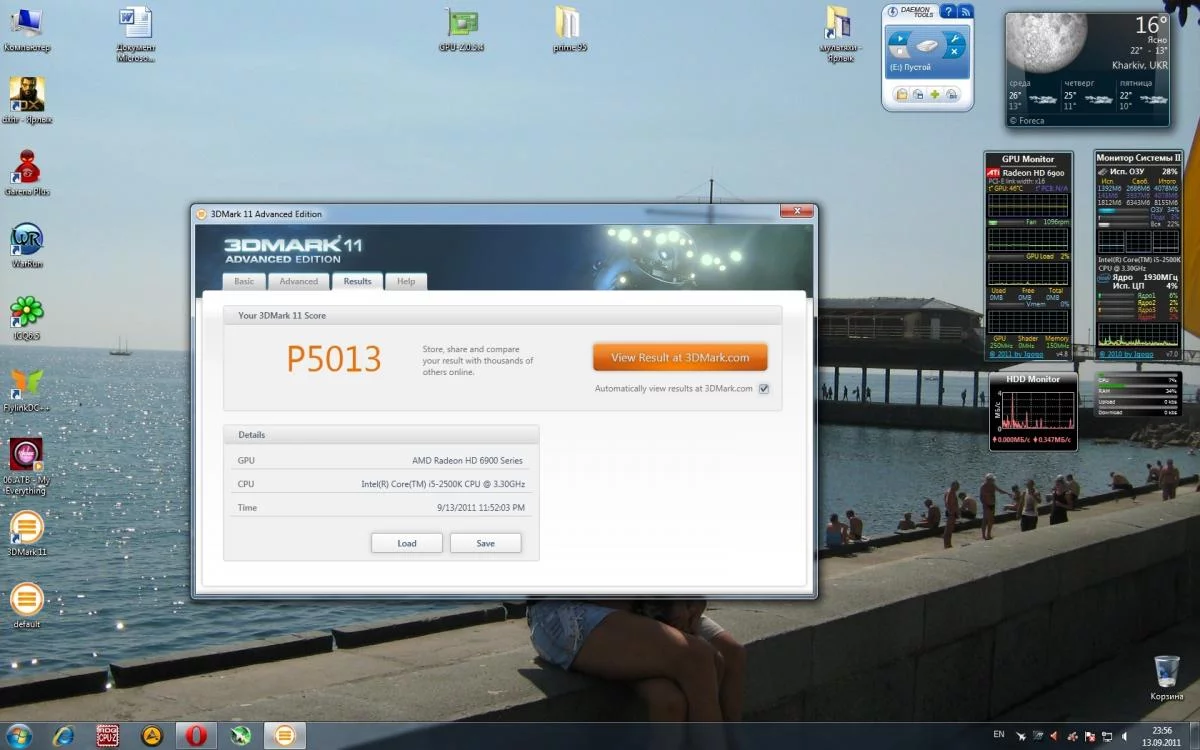
Task: Open DAEMON Tools gadget wrench settings
Action: [x=955, y=39]
